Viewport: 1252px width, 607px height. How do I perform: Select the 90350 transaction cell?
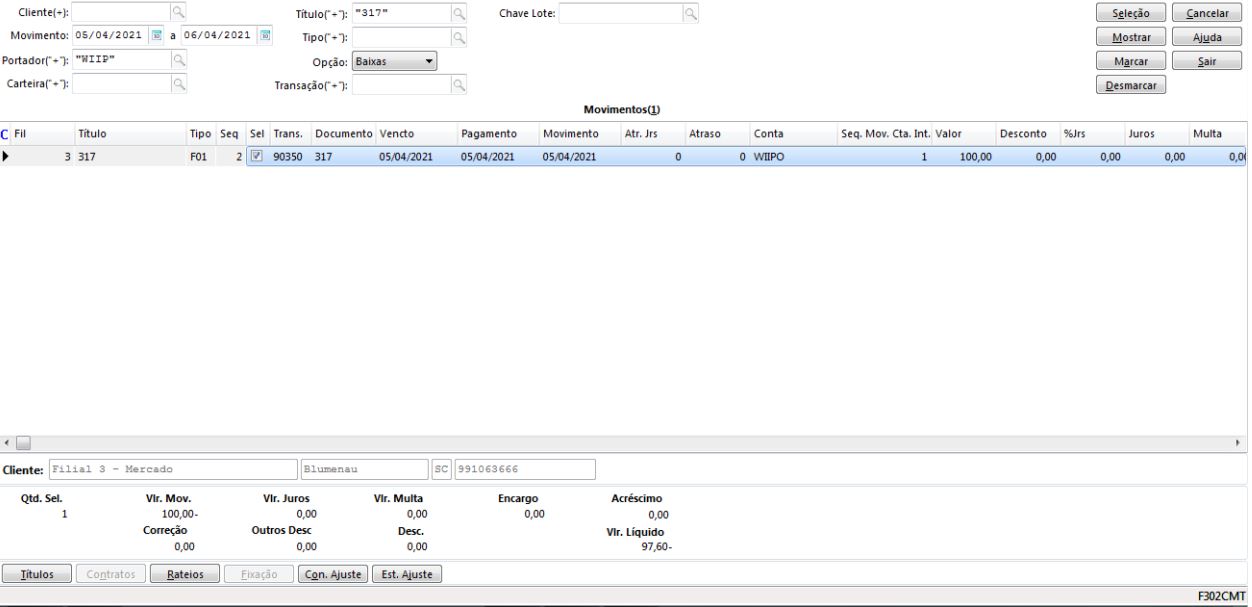tap(290, 157)
